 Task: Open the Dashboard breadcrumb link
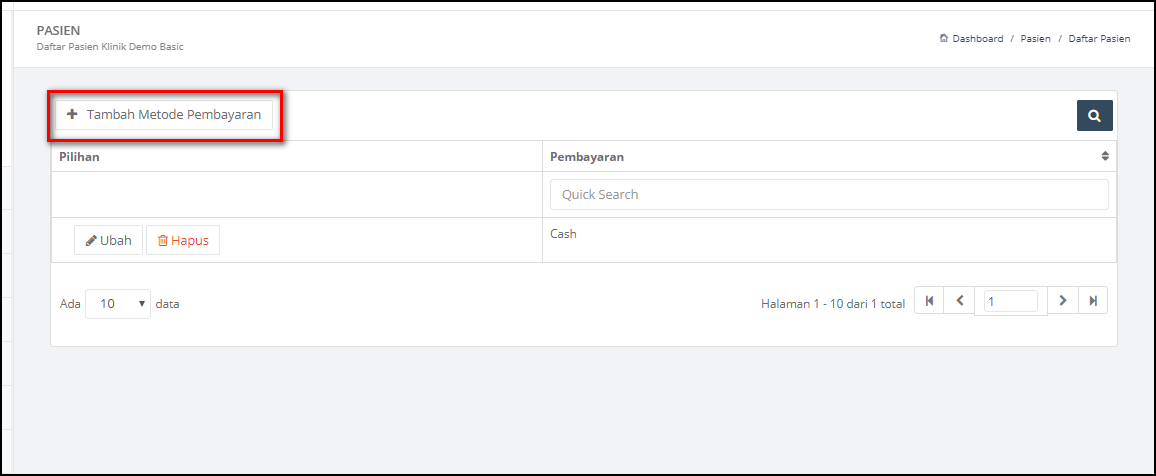click(x=978, y=38)
